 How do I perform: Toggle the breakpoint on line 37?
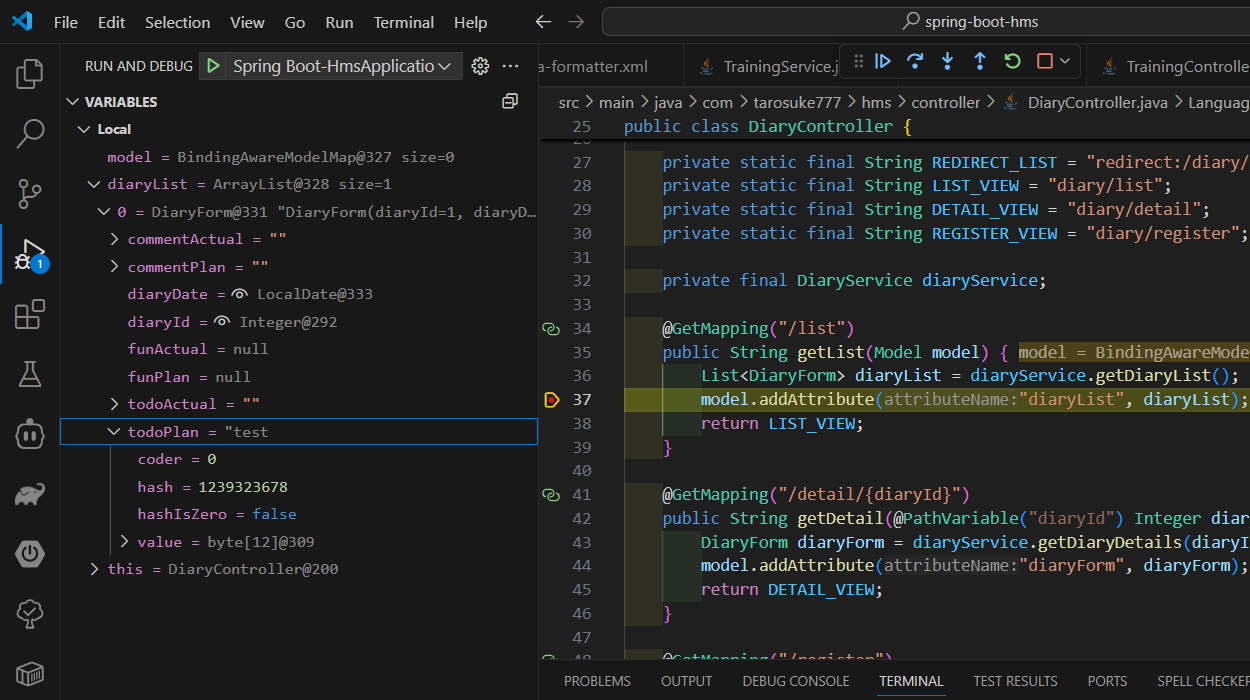[x=552, y=400]
